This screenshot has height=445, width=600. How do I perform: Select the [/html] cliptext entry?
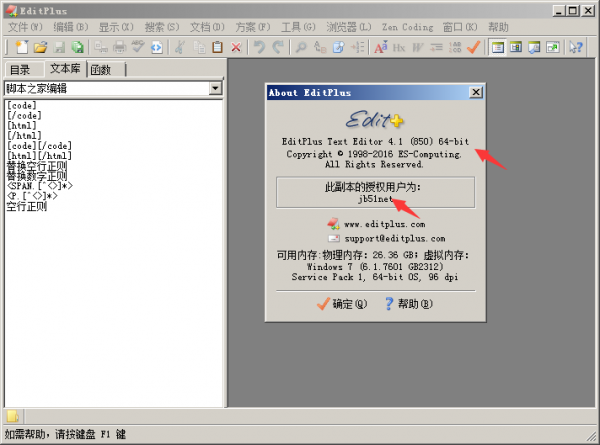(24, 136)
